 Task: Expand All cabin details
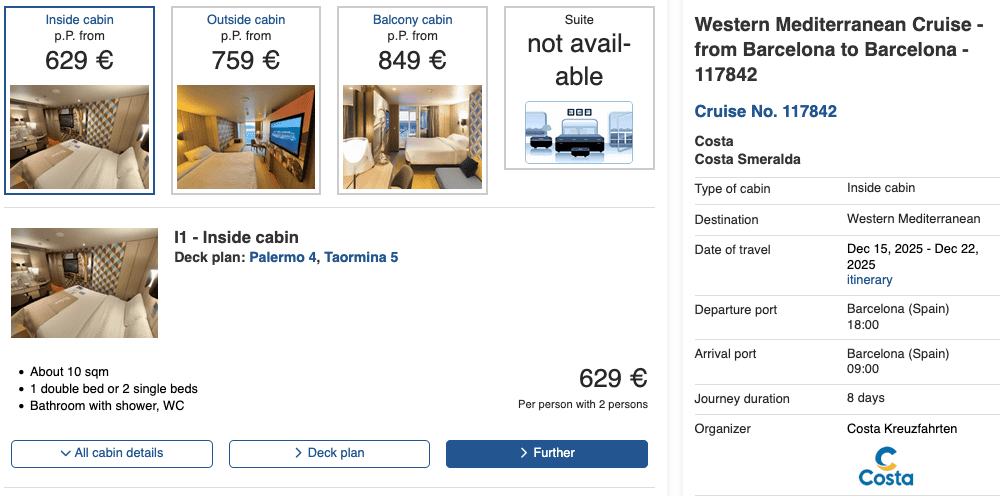click(112, 453)
